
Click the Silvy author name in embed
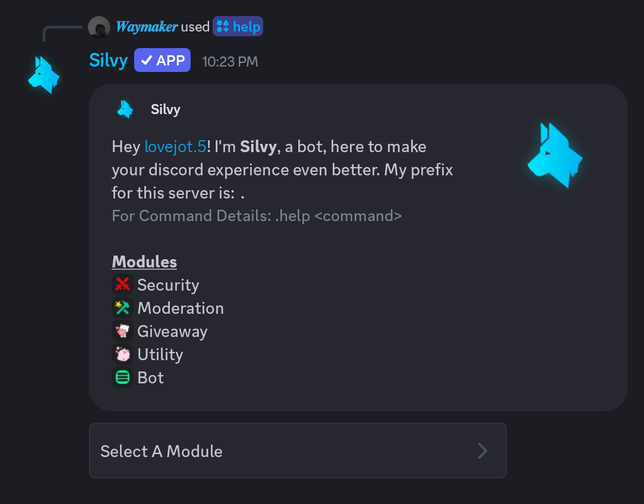pyautogui.click(x=165, y=109)
